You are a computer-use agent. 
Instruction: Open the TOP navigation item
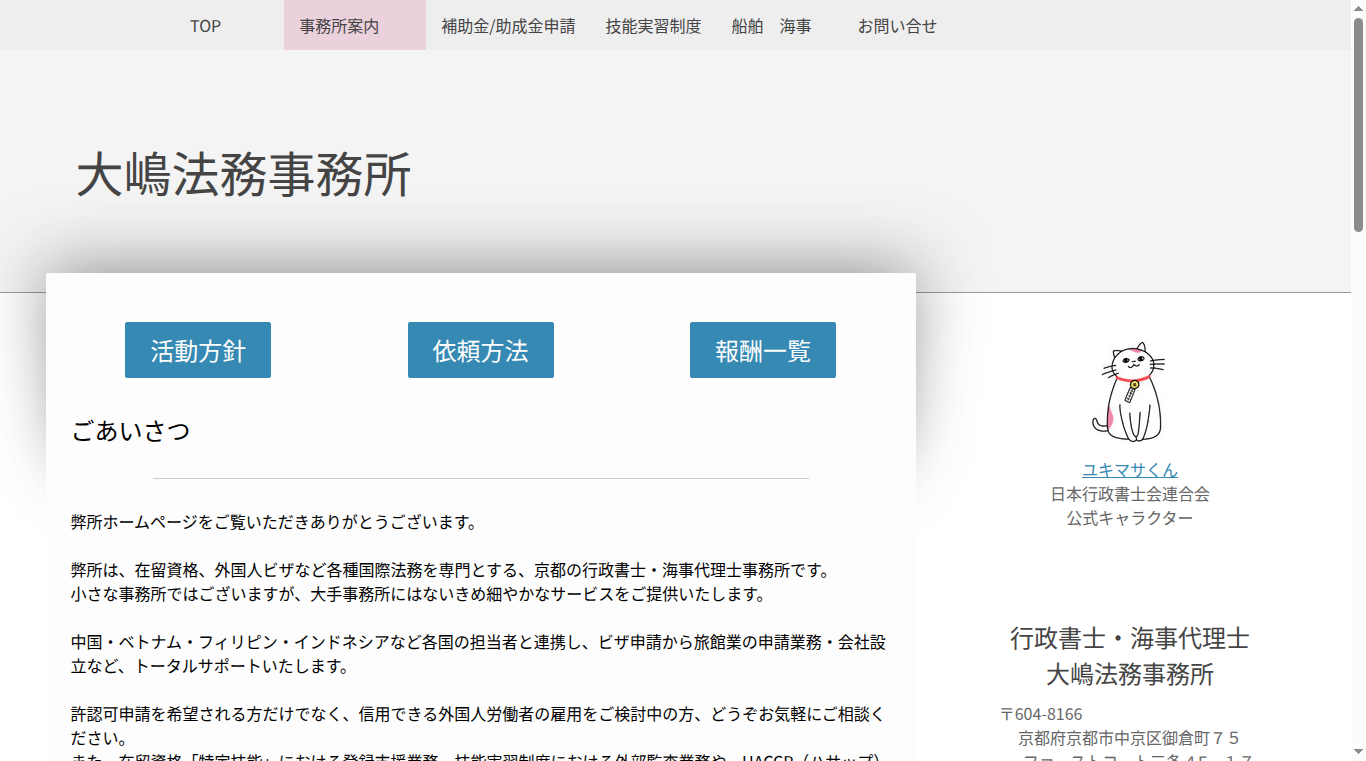click(x=205, y=26)
